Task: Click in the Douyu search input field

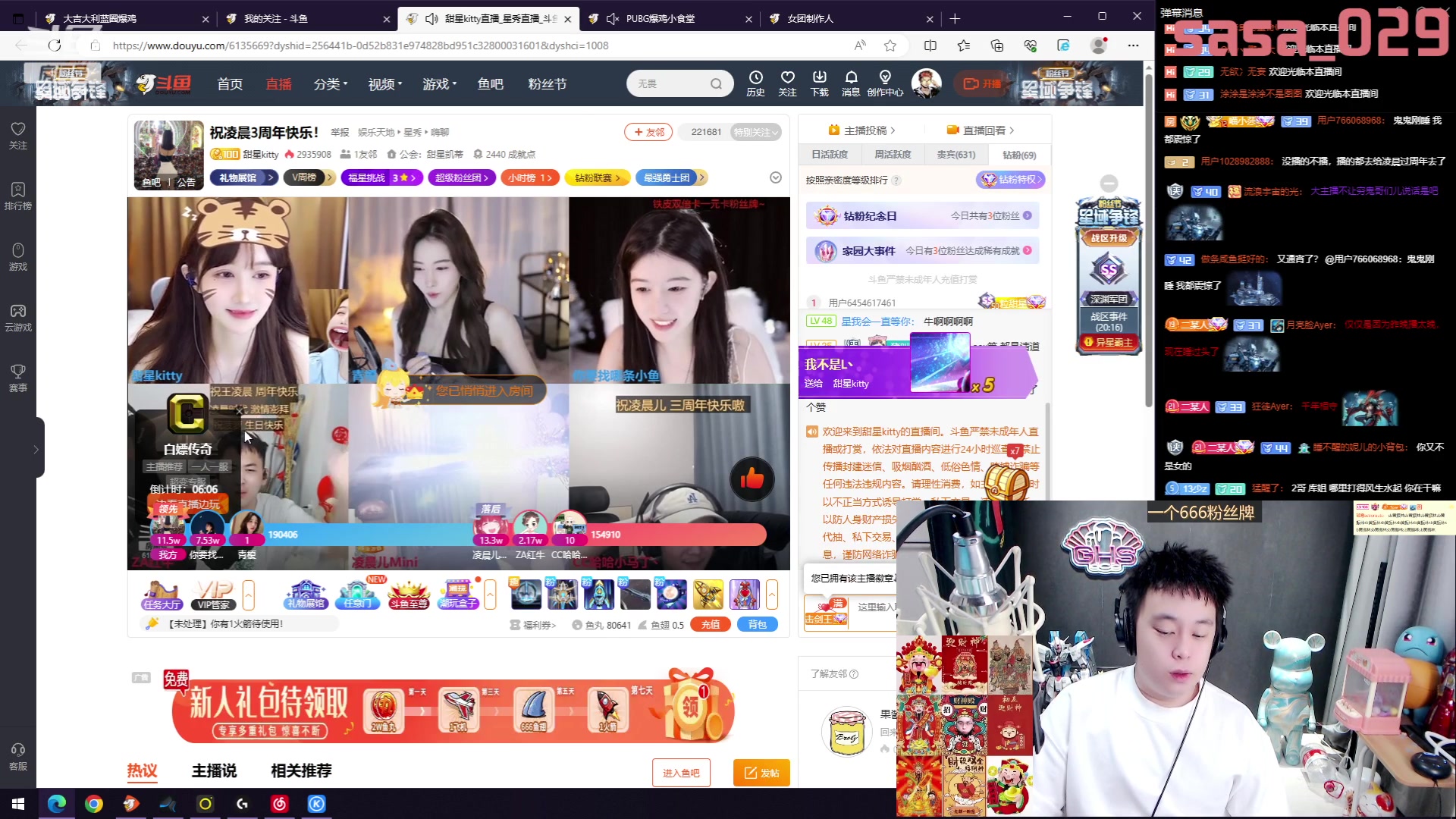Action: pyautogui.click(x=667, y=83)
